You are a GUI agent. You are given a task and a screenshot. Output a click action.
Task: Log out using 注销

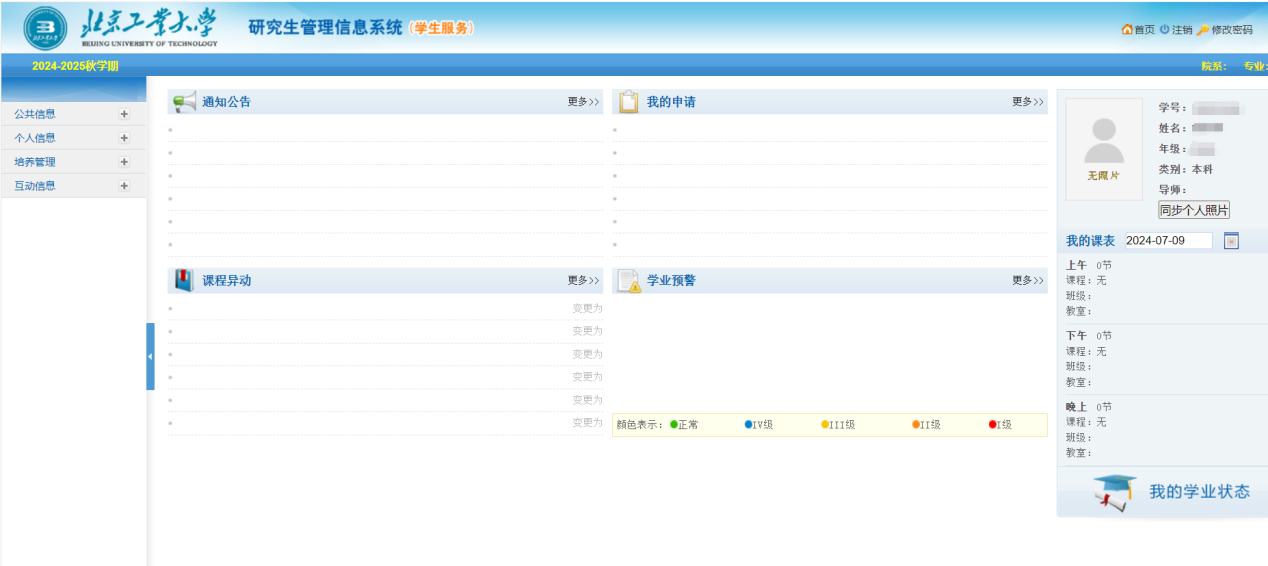(1176, 30)
